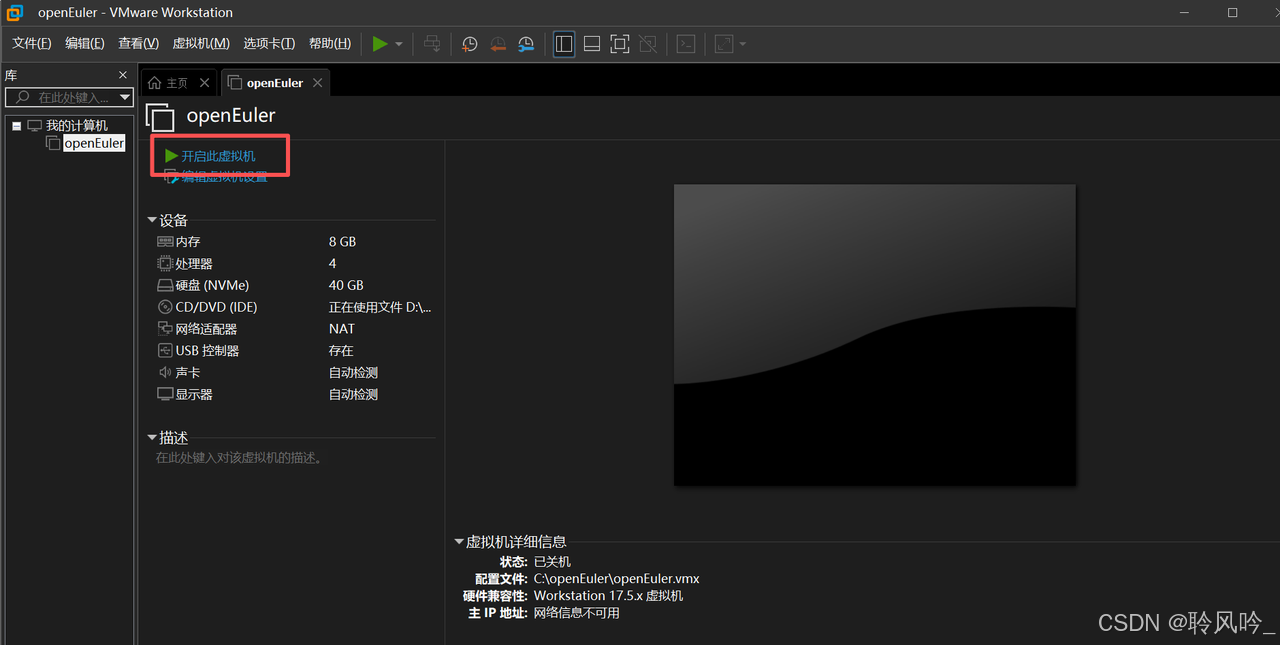Click the revert to snapshot toolbar icon
This screenshot has height=645, width=1280.
498,44
